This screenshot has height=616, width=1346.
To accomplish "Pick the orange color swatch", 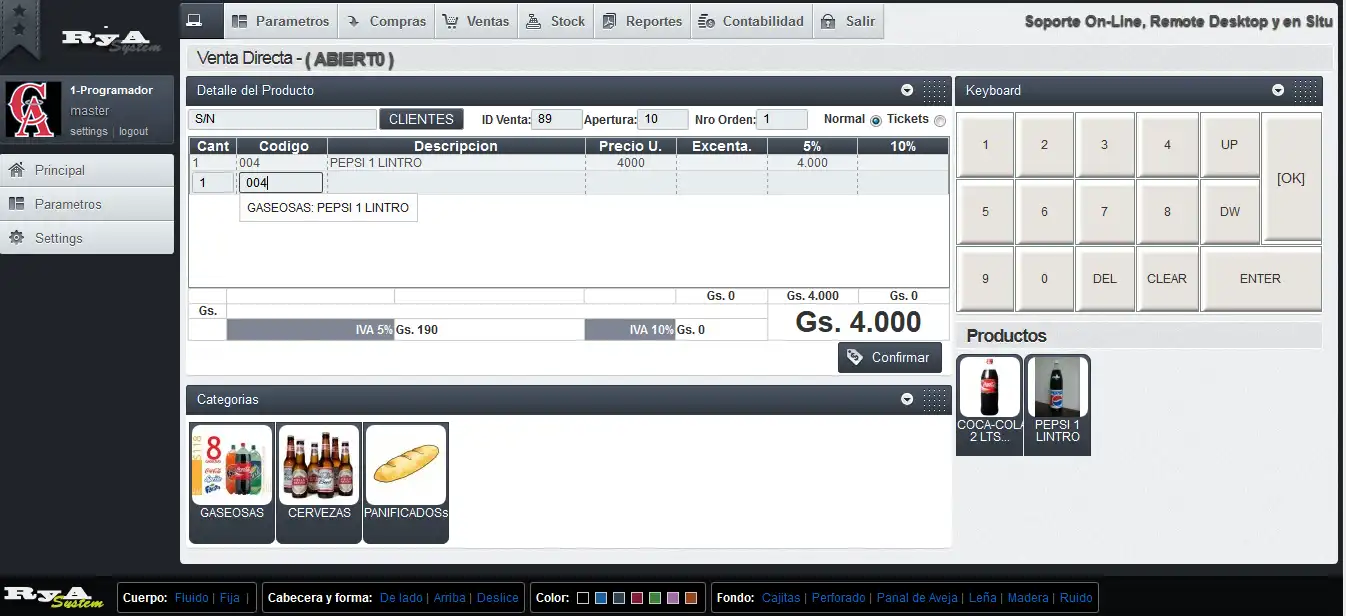I will (690, 598).
